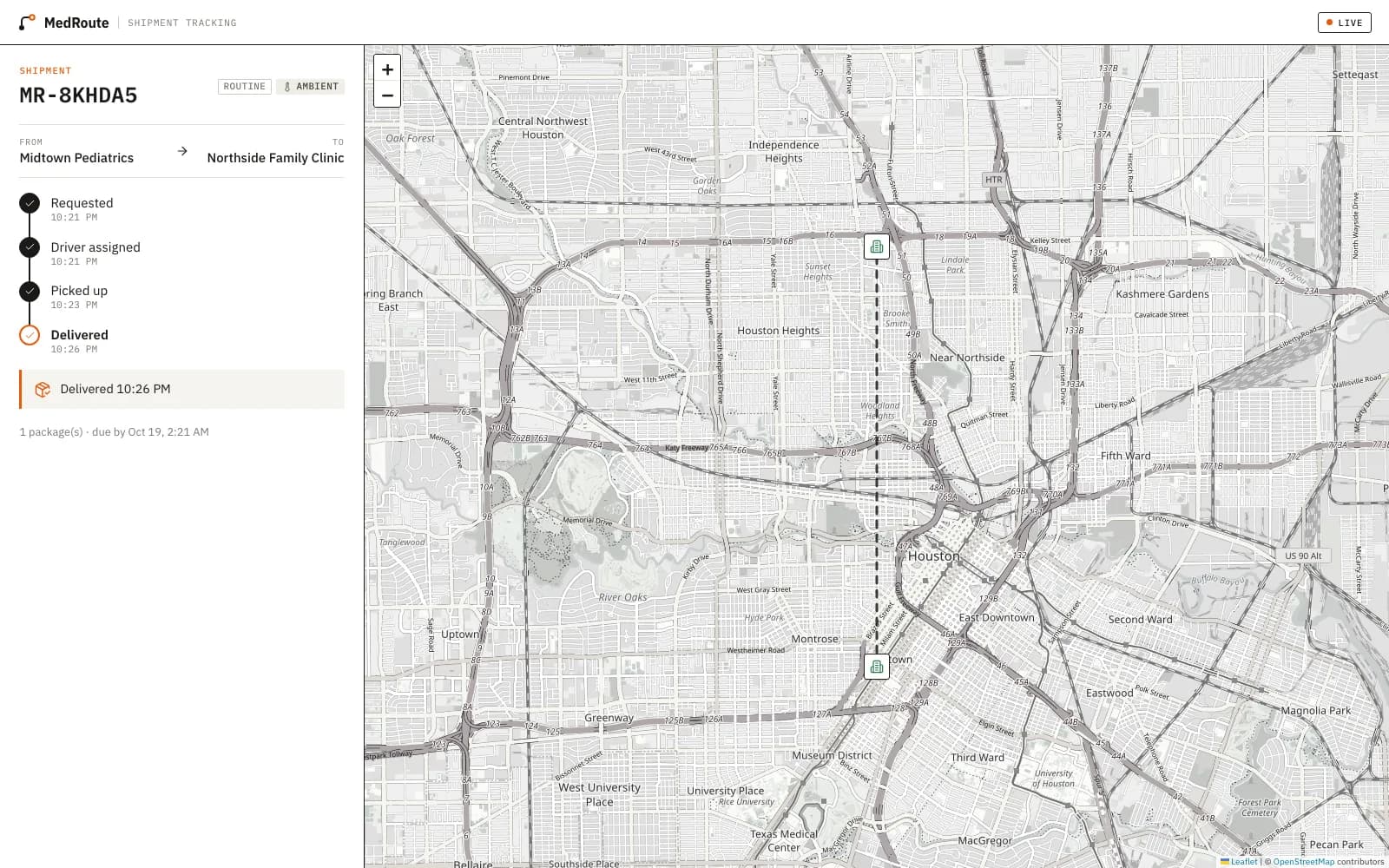Open the OpenStreetMap contributors link
Screen dimensions: 1389x868
tap(1303, 862)
